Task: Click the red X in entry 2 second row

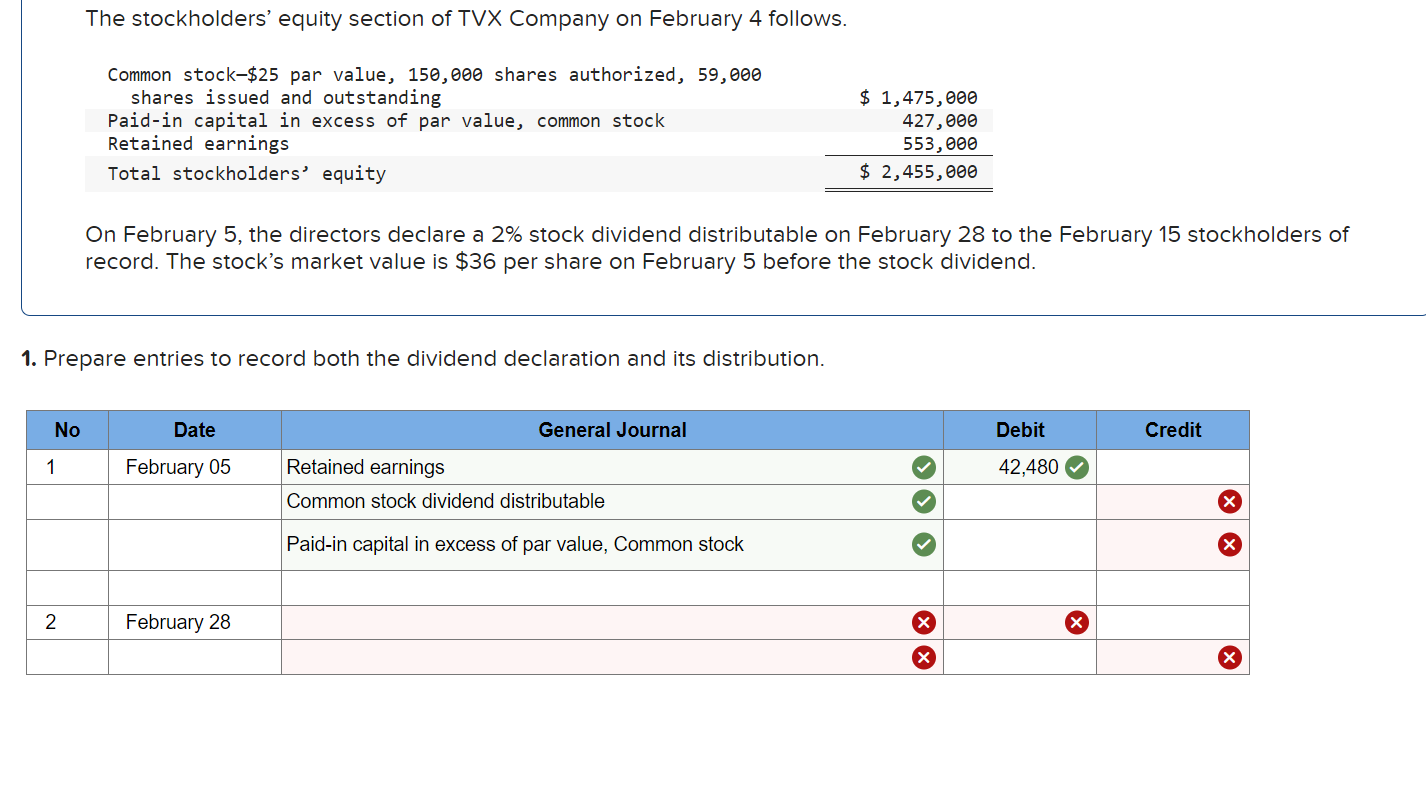Action: pyautogui.click(x=923, y=657)
